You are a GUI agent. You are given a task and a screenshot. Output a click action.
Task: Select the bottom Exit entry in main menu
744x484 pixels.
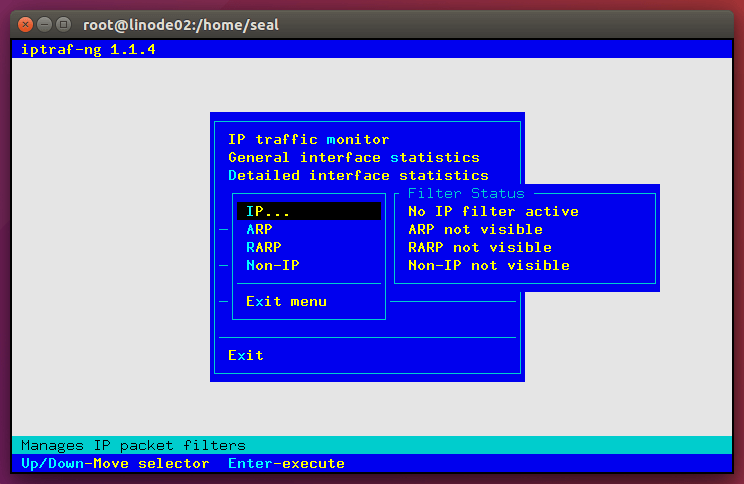tap(246, 355)
